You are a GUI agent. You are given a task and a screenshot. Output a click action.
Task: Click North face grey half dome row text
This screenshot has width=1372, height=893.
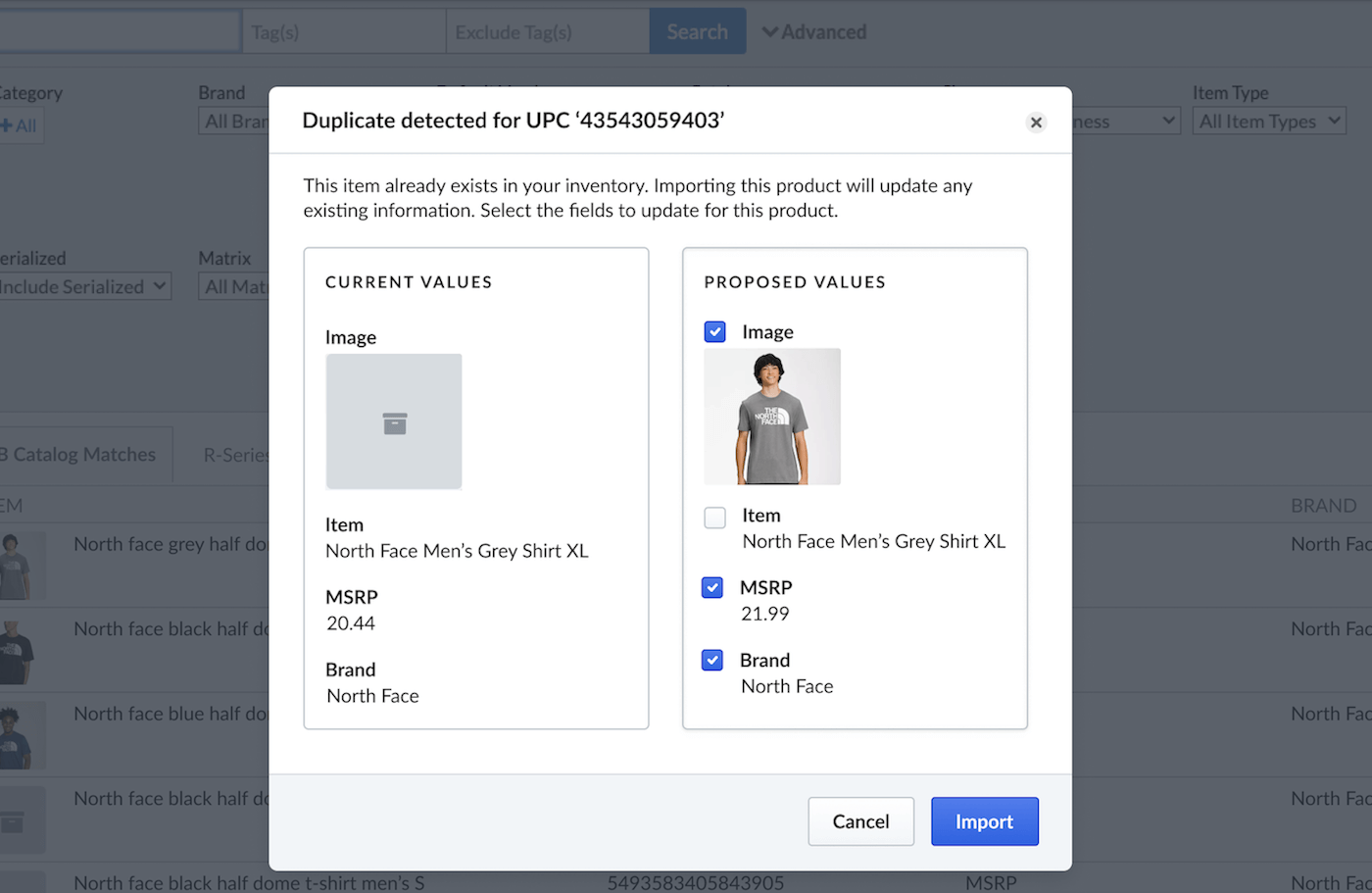(x=171, y=544)
